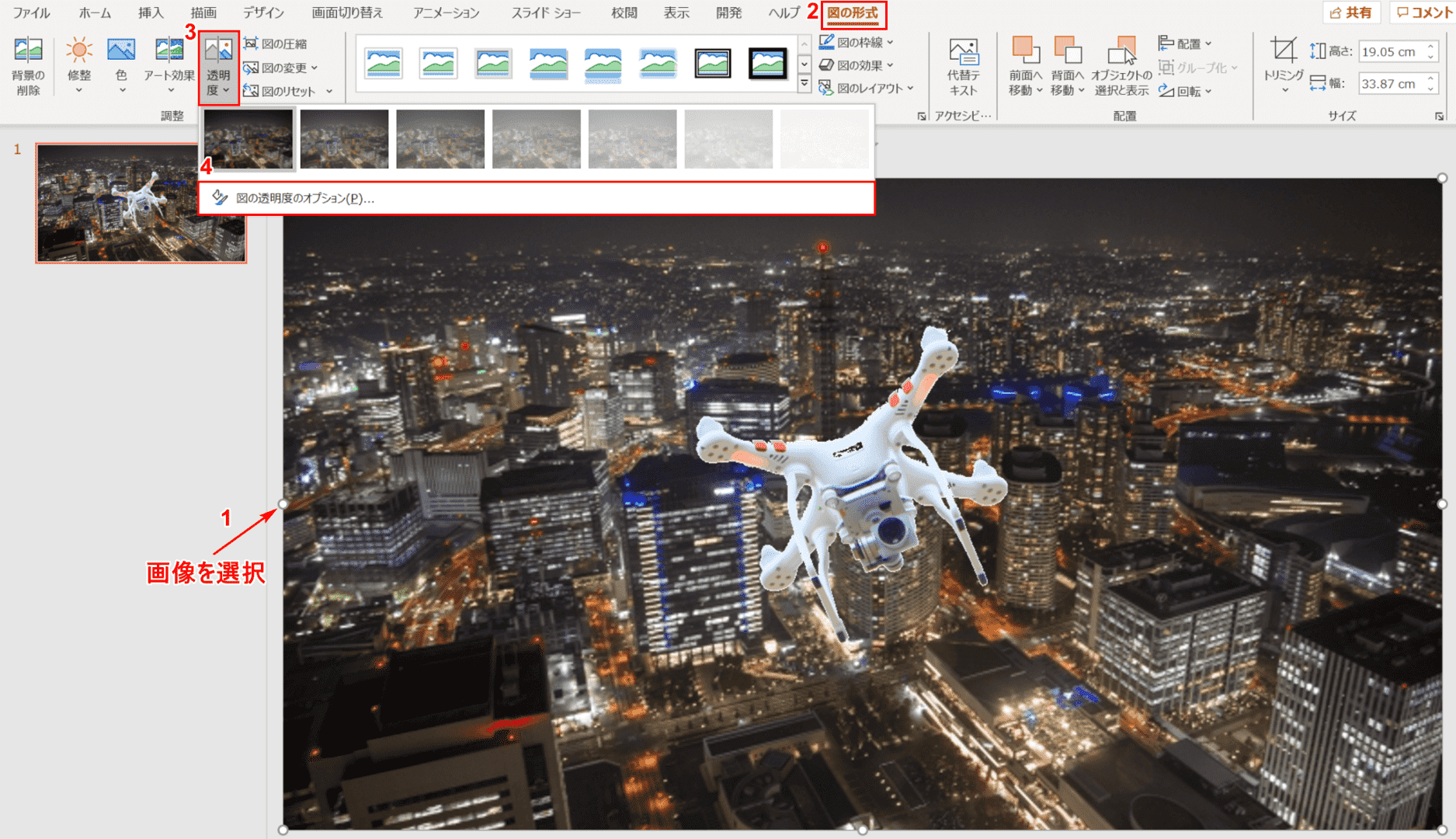Viewport: 1456px width, 839px height.
Task: Select the most transparent preset thumbnail
Action: tap(825, 139)
